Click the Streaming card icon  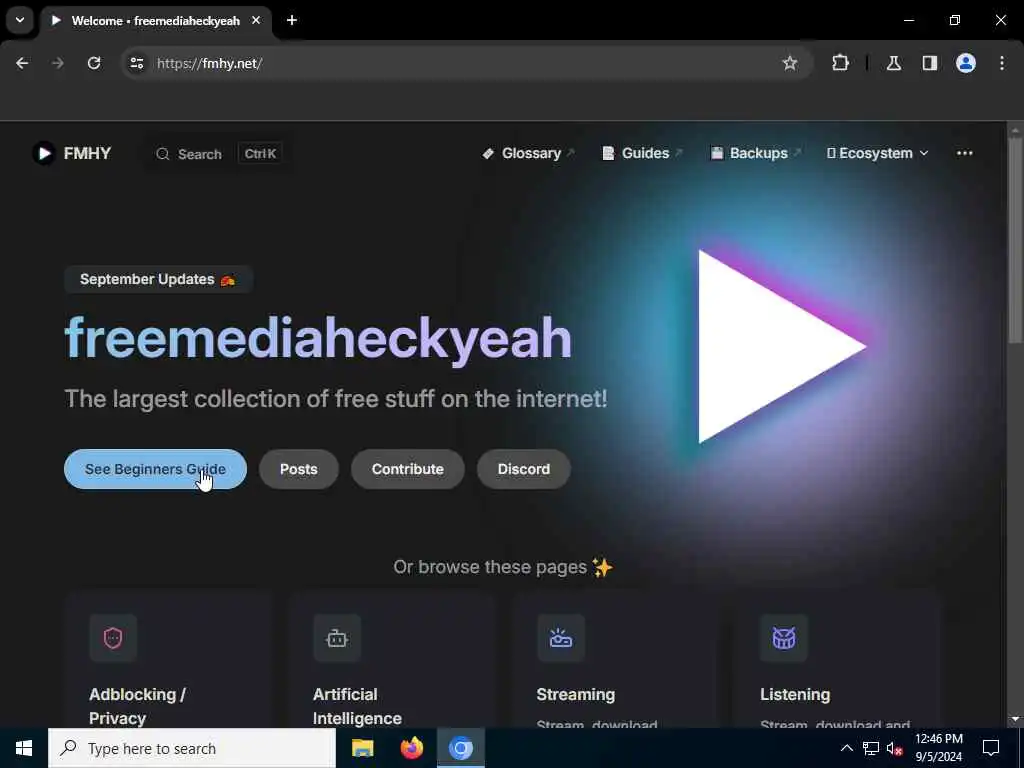pos(561,638)
